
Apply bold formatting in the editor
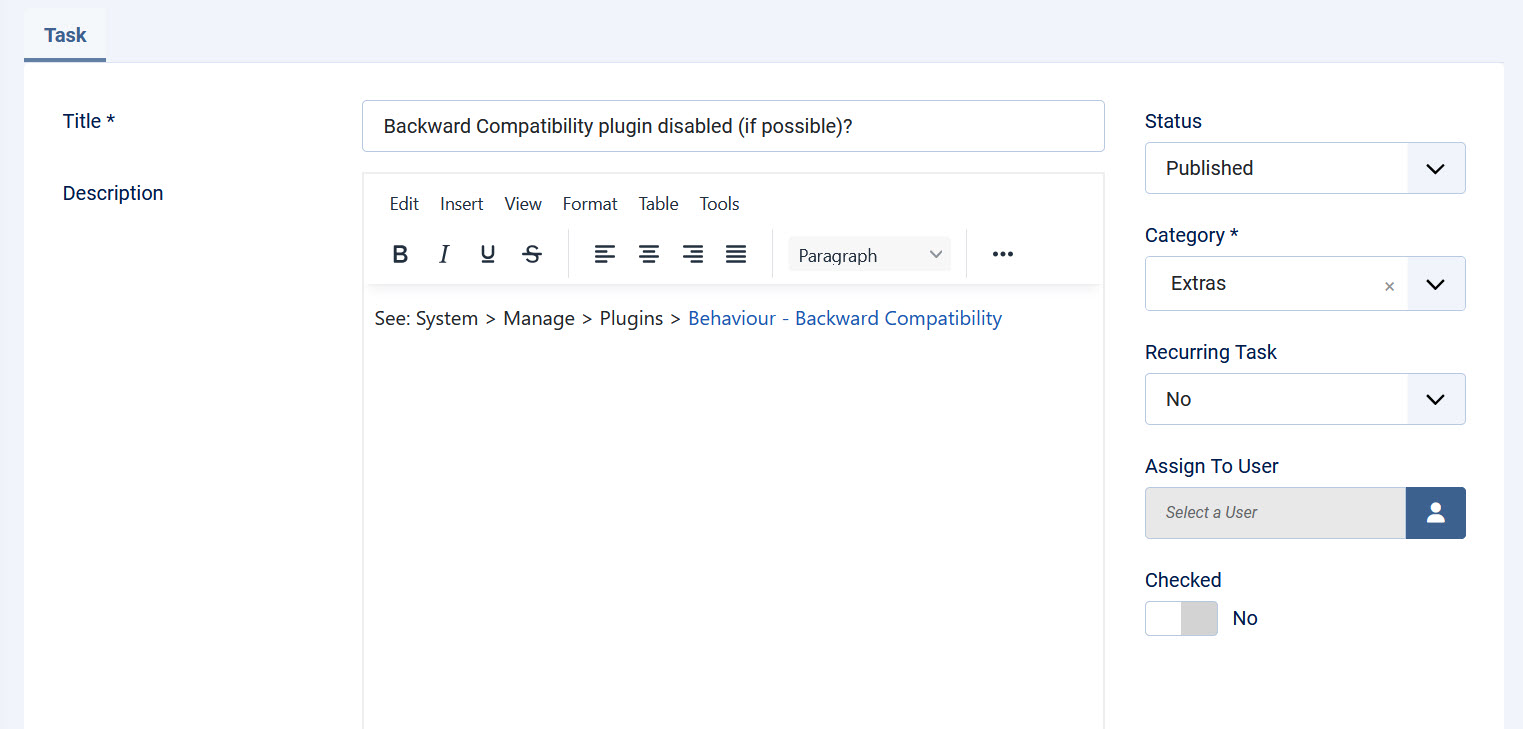coord(400,254)
